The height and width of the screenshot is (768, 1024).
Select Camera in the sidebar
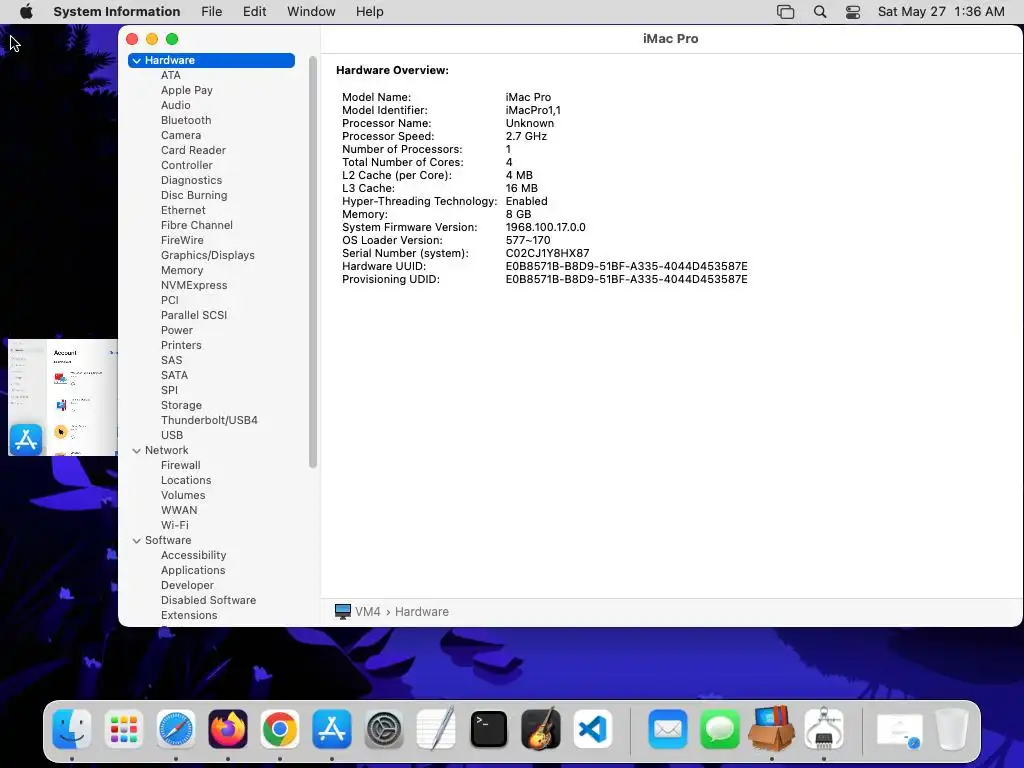tap(181, 135)
